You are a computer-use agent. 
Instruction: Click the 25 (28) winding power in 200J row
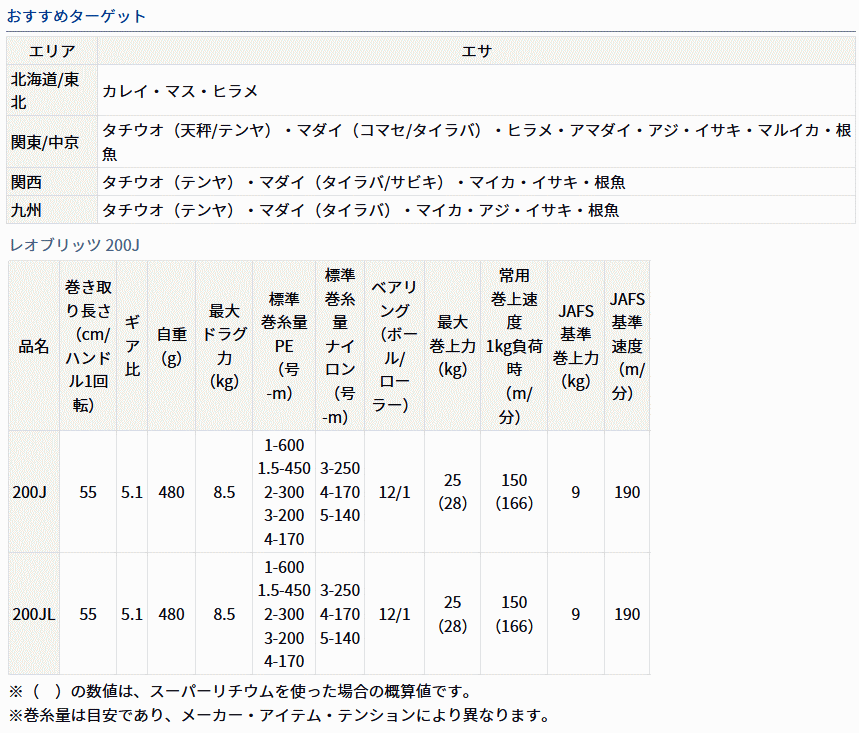453,491
